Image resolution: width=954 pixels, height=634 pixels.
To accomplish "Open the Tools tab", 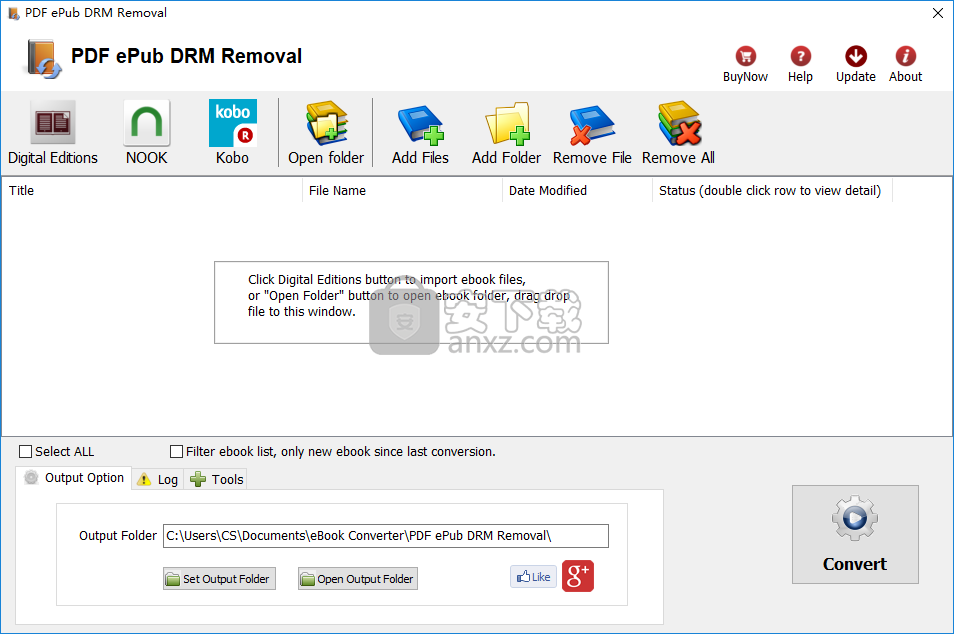I will click(216, 479).
